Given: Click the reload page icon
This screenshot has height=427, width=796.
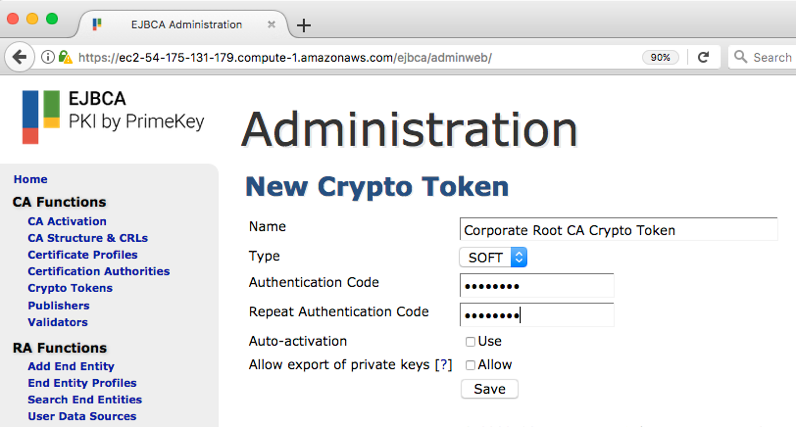Looking at the screenshot, I should click(x=703, y=57).
